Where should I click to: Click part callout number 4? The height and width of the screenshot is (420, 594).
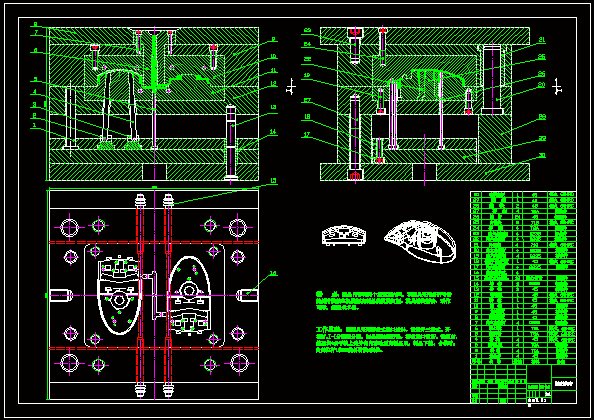coord(34,92)
